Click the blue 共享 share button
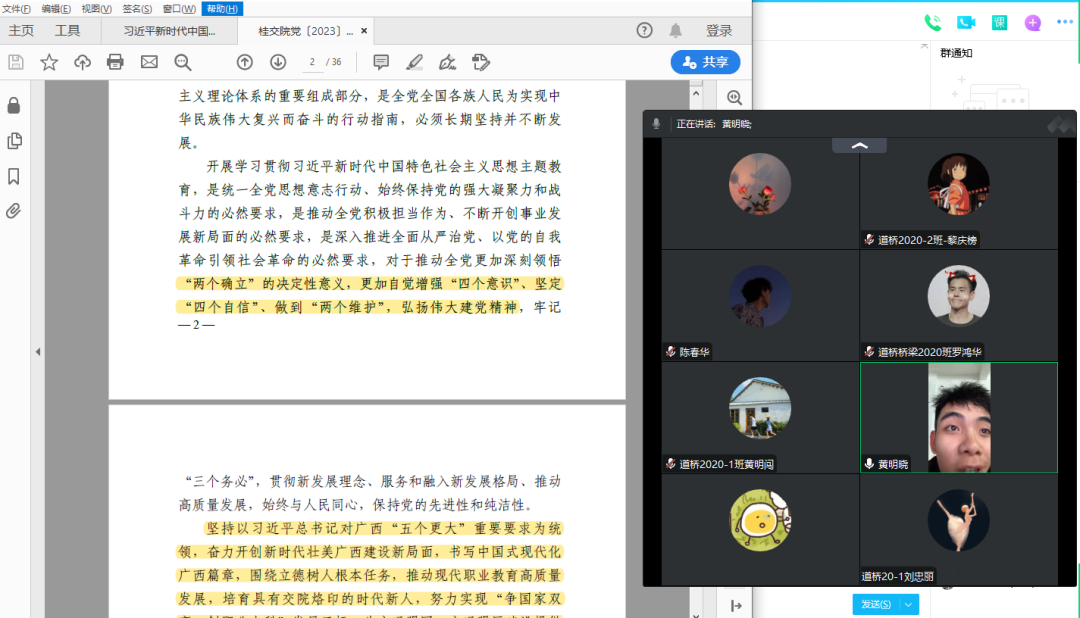The width and height of the screenshot is (1080, 618). pos(705,62)
